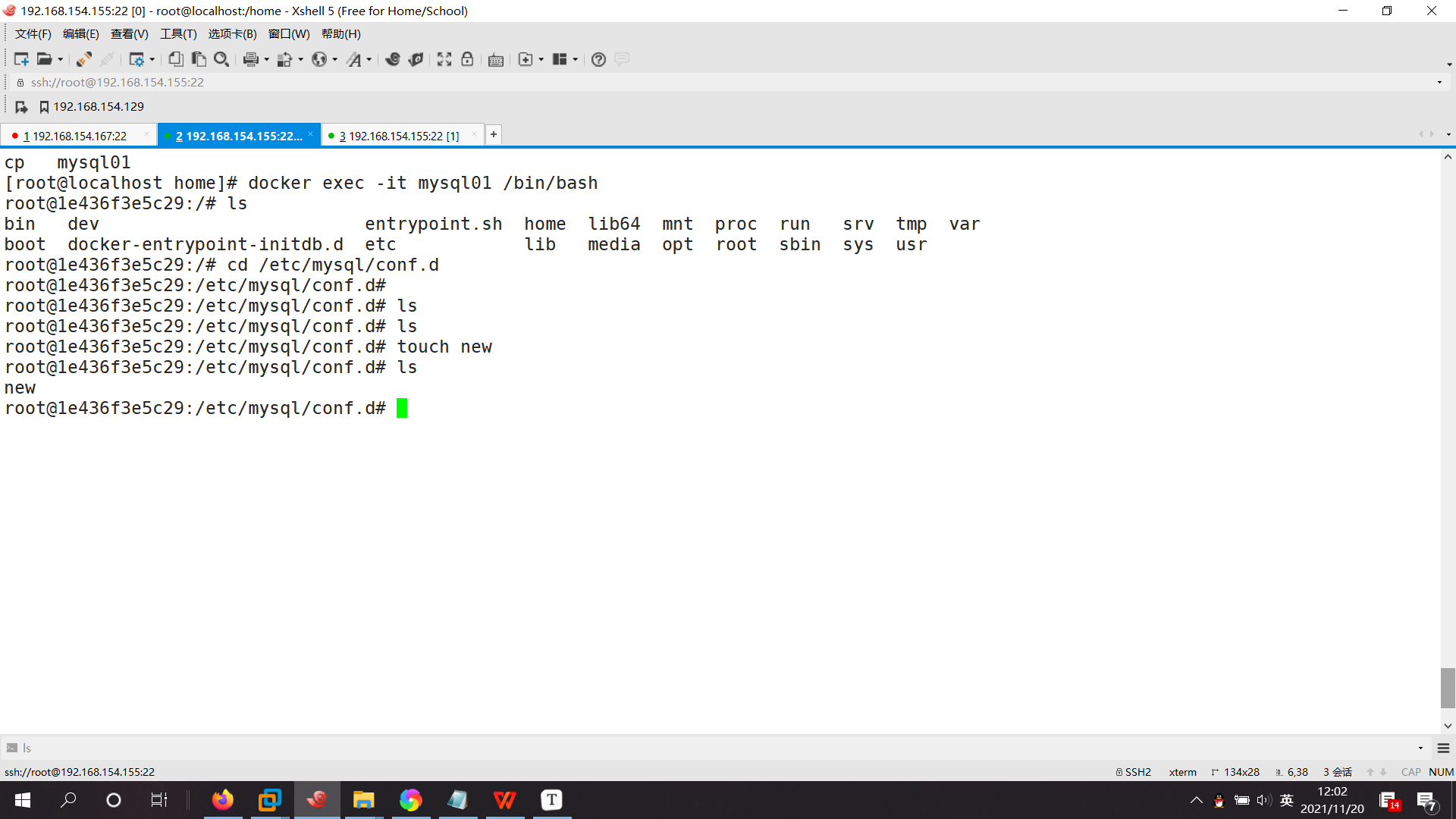The image size is (1456, 819).
Task: Click the Copy icon in toolbar
Action: tap(176, 59)
